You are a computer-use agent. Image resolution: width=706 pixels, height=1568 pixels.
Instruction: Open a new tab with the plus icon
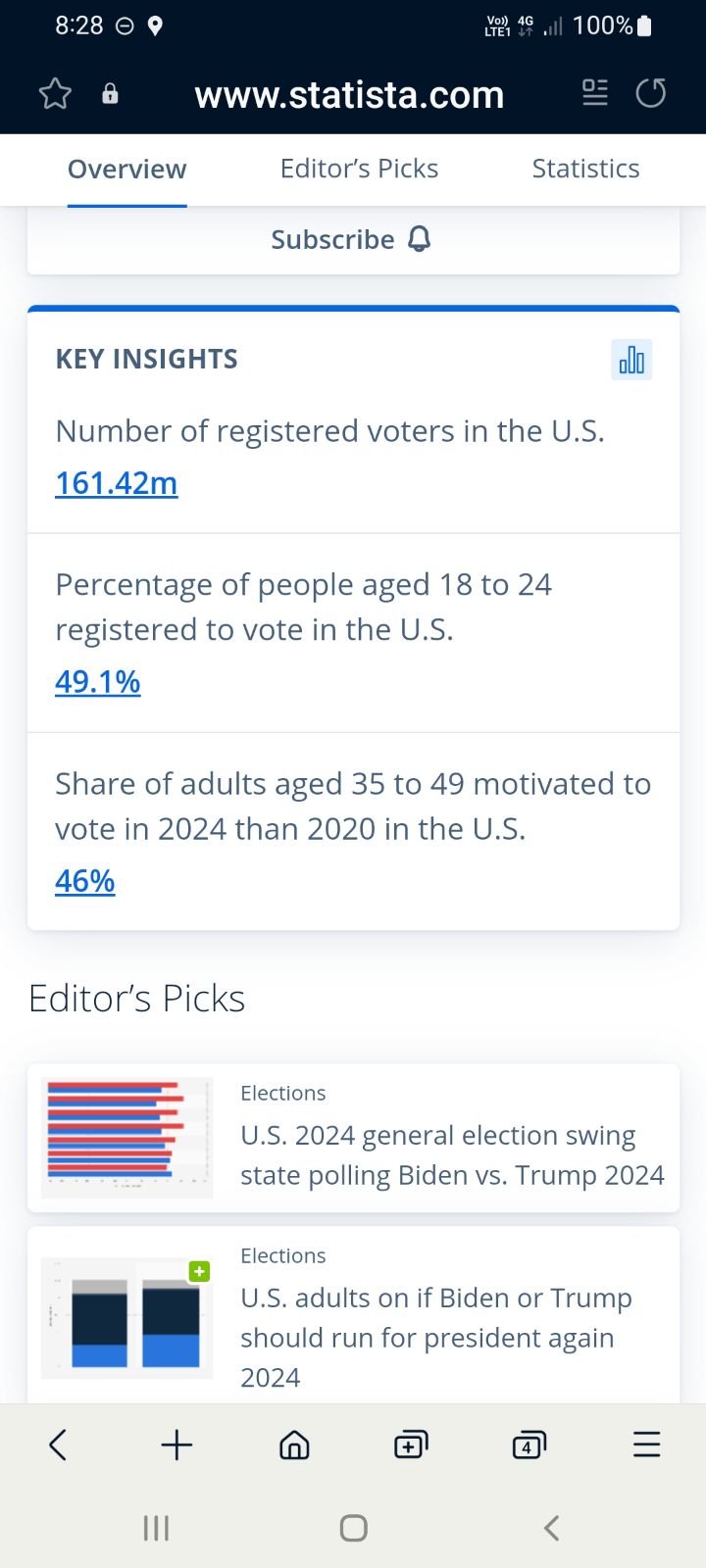[x=176, y=1445]
